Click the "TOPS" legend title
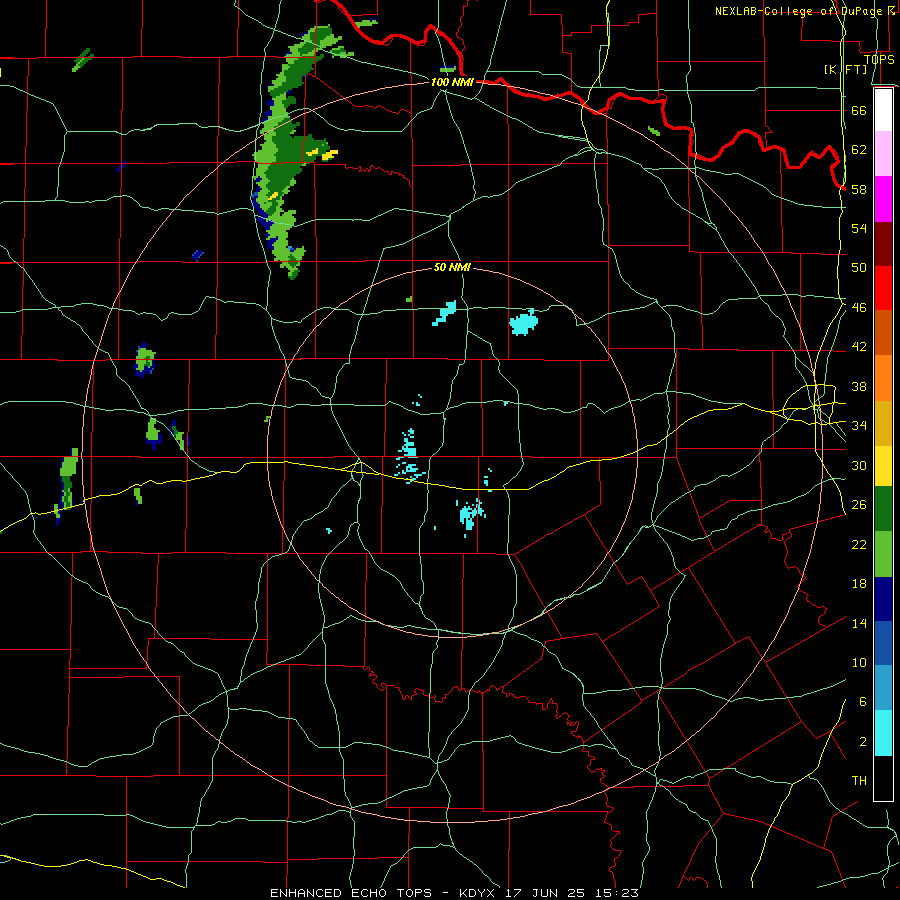The width and height of the screenshot is (900, 900). (x=879, y=59)
